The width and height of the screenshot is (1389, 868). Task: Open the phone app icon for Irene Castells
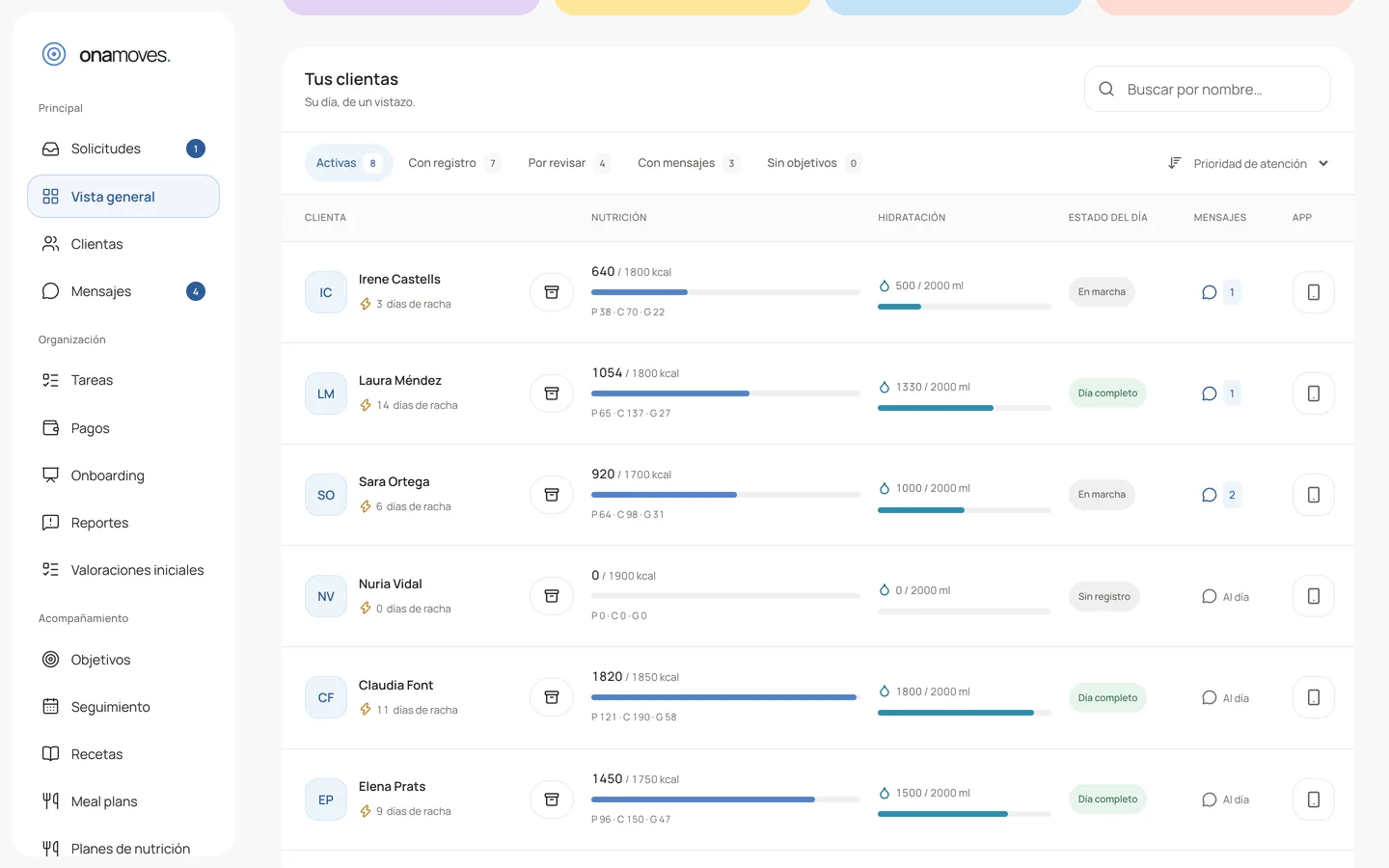(1313, 292)
